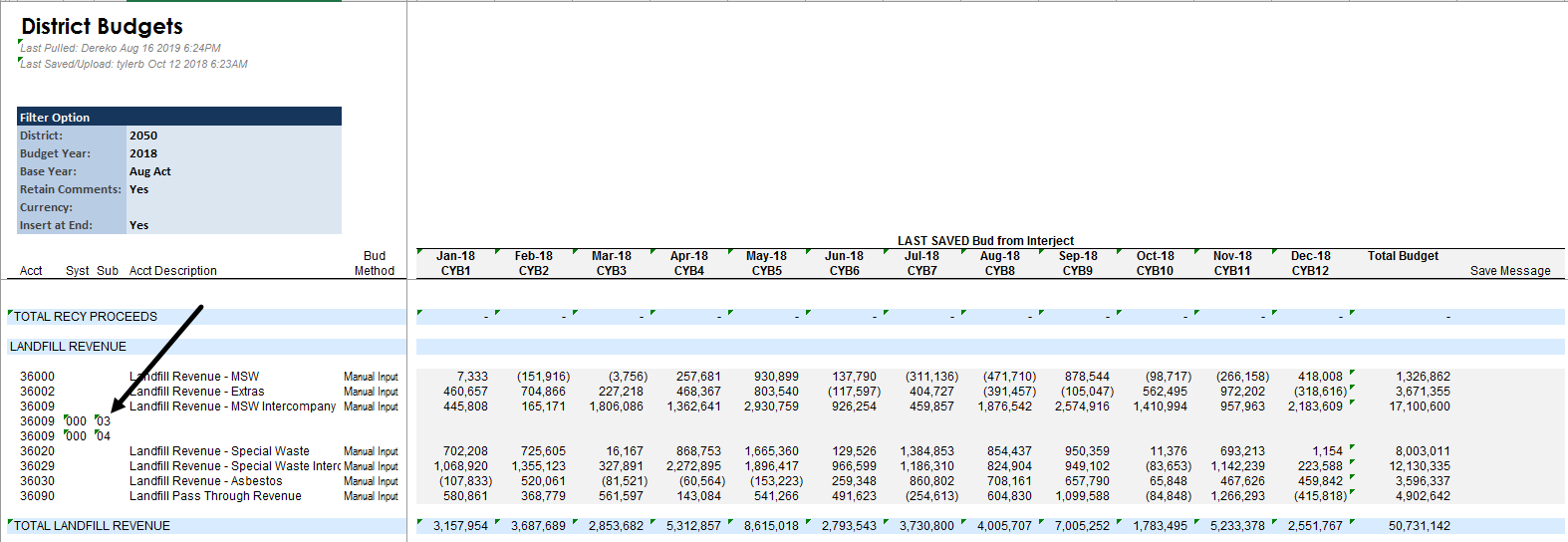The height and width of the screenshot is (542, 1568).
Task: Select the TOTAL RECY PROCEEDS row label
Action: point(86,317)
